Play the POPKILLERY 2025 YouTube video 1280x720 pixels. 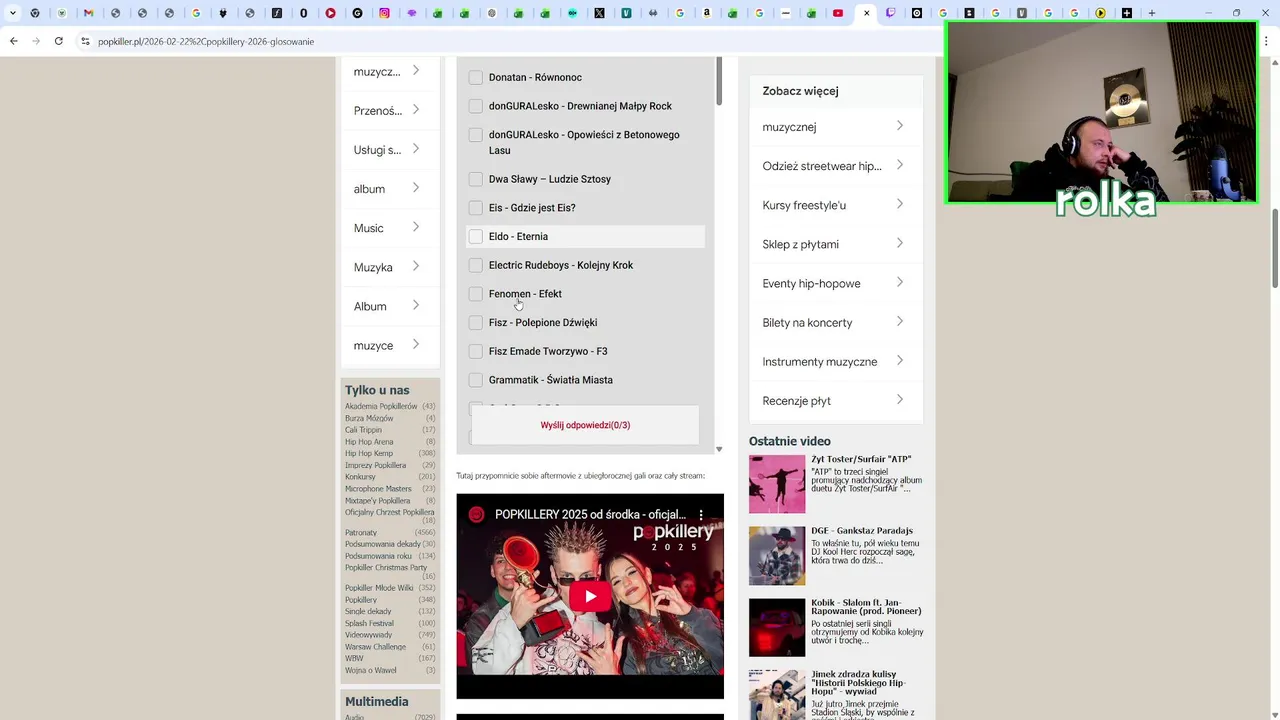[590, 597]
